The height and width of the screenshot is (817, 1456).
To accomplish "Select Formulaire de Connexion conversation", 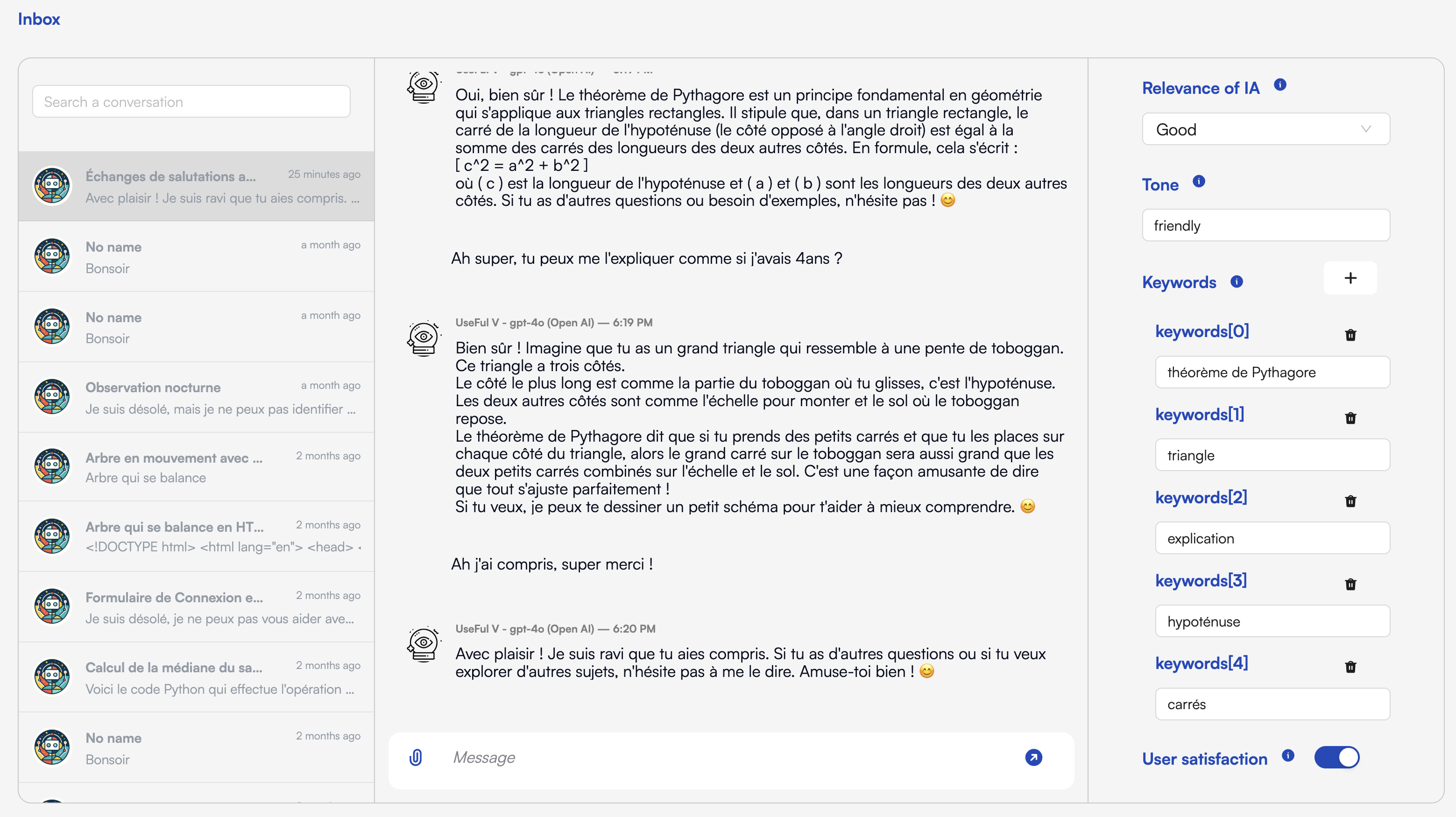I will tap(196, 607).
